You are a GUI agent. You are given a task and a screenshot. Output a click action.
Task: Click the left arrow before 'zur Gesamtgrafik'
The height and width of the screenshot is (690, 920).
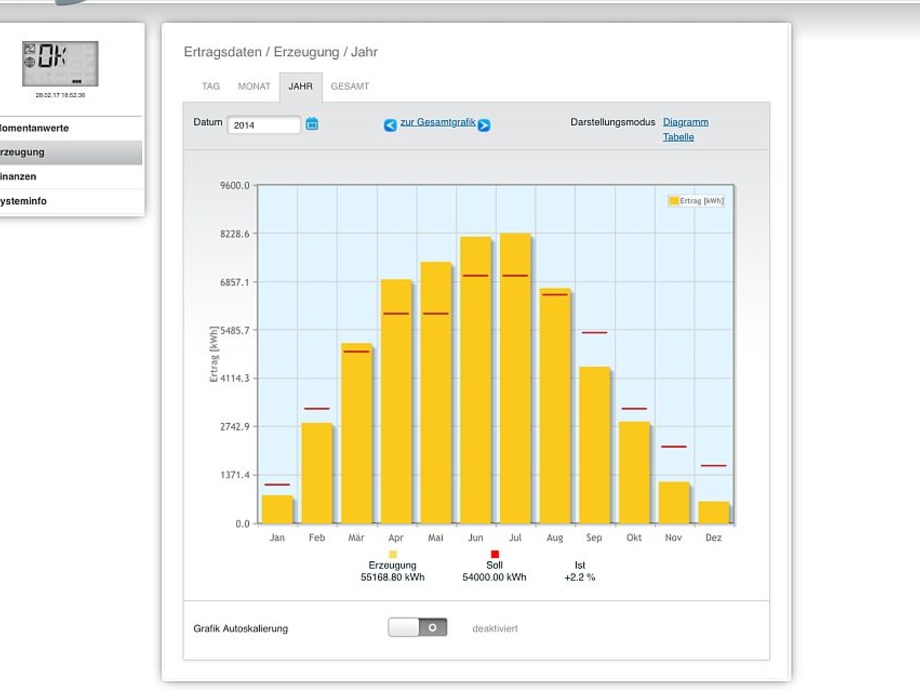[390, 125]
